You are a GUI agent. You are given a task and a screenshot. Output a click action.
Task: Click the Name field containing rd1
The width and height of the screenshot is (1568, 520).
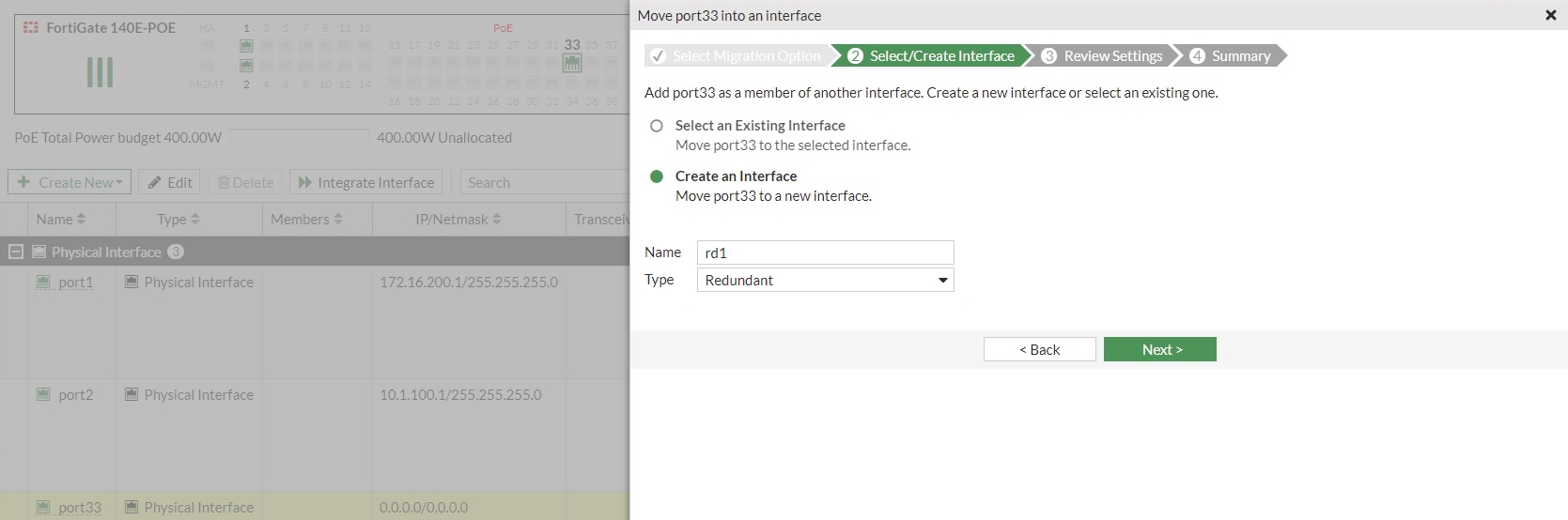pyautogui.click(x=825, y=252)
